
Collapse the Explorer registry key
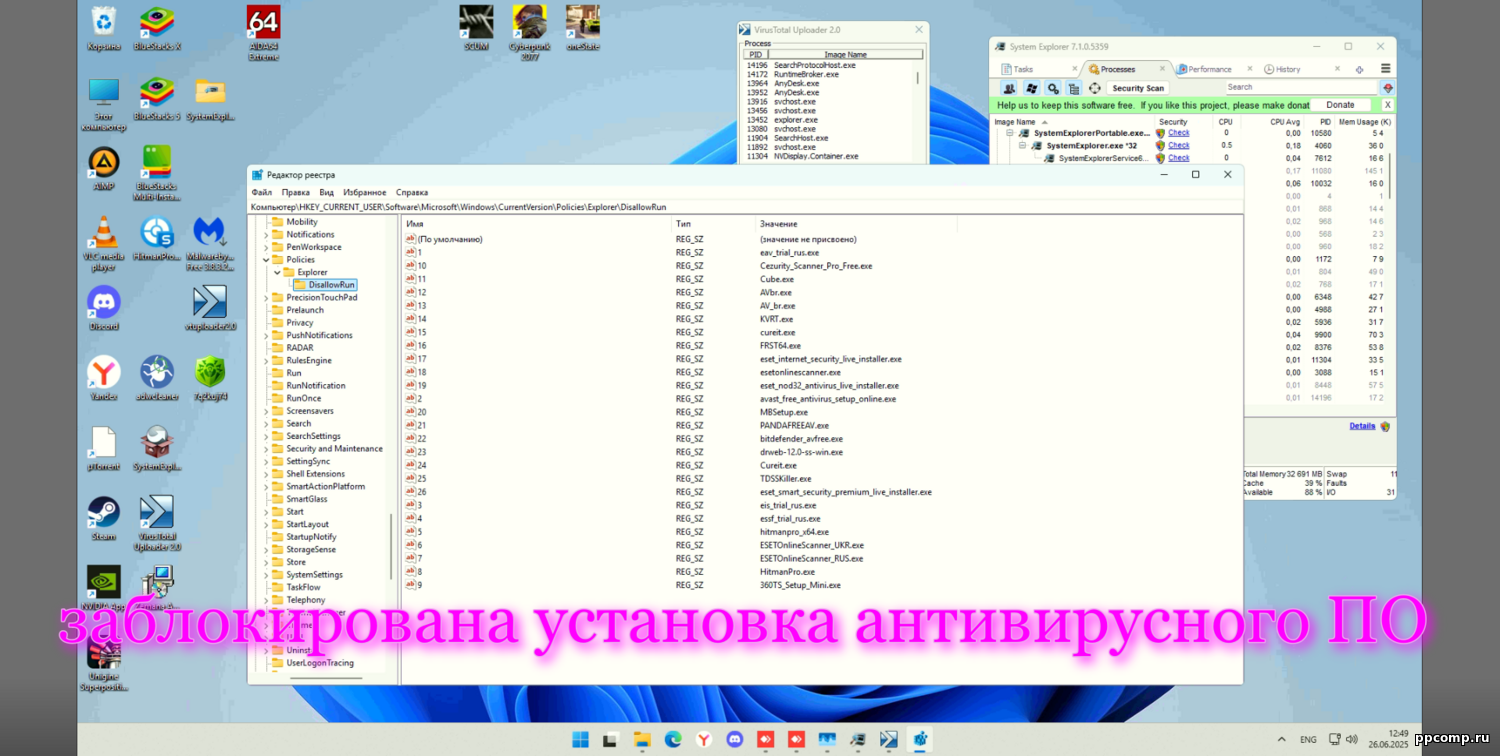[277, 272]
